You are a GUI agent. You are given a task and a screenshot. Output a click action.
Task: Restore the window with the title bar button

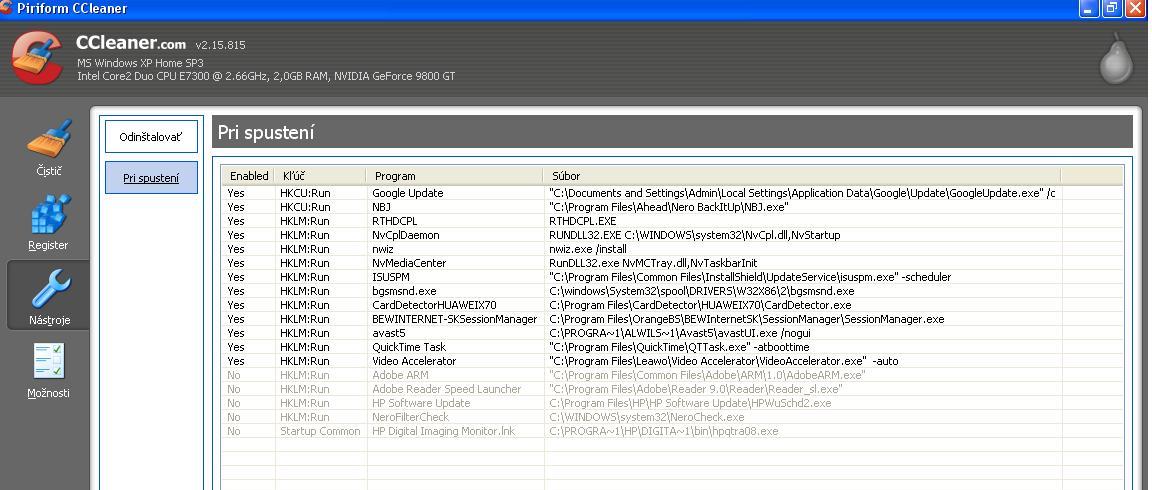[1112, 8]
